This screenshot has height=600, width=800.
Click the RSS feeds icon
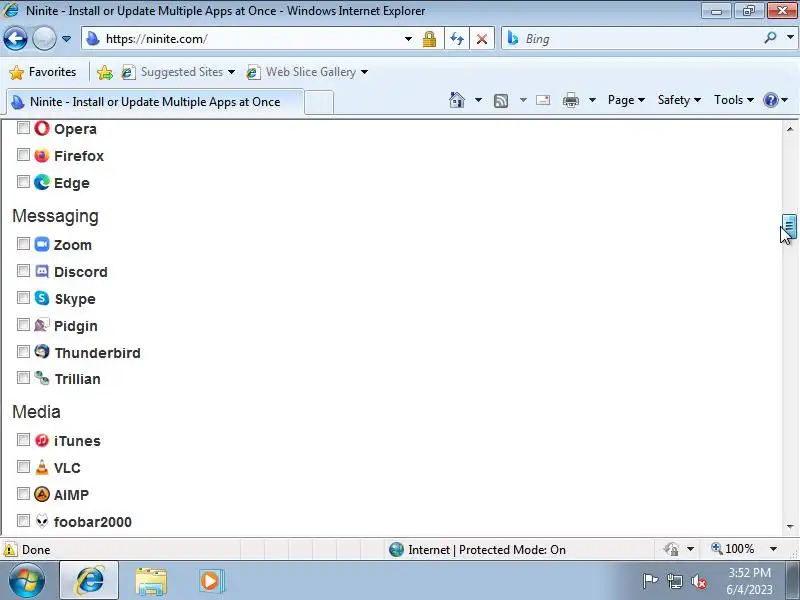tap(501, 101)
